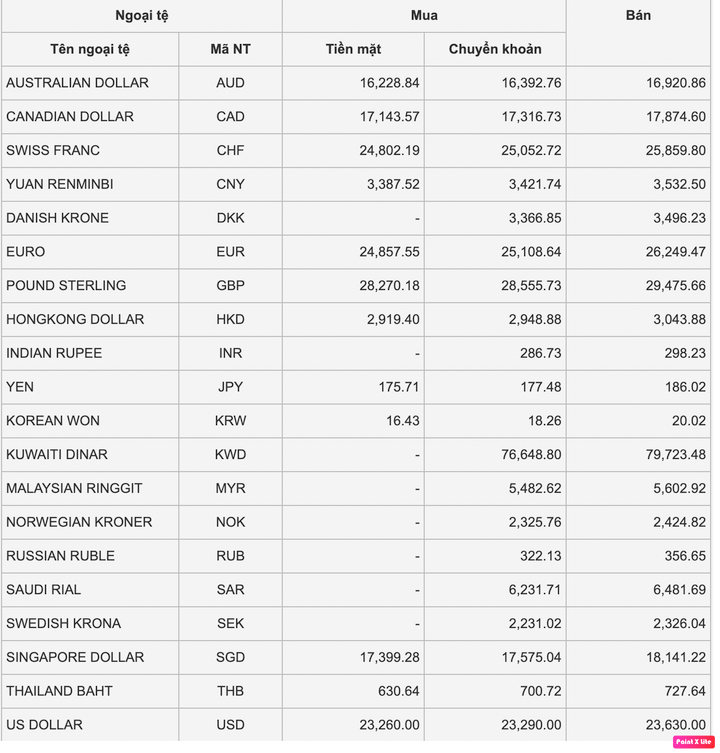Select the SWISS FRANC row name
Image resolution: width=720 pixels, height=753 pixels.
point(53,151)
